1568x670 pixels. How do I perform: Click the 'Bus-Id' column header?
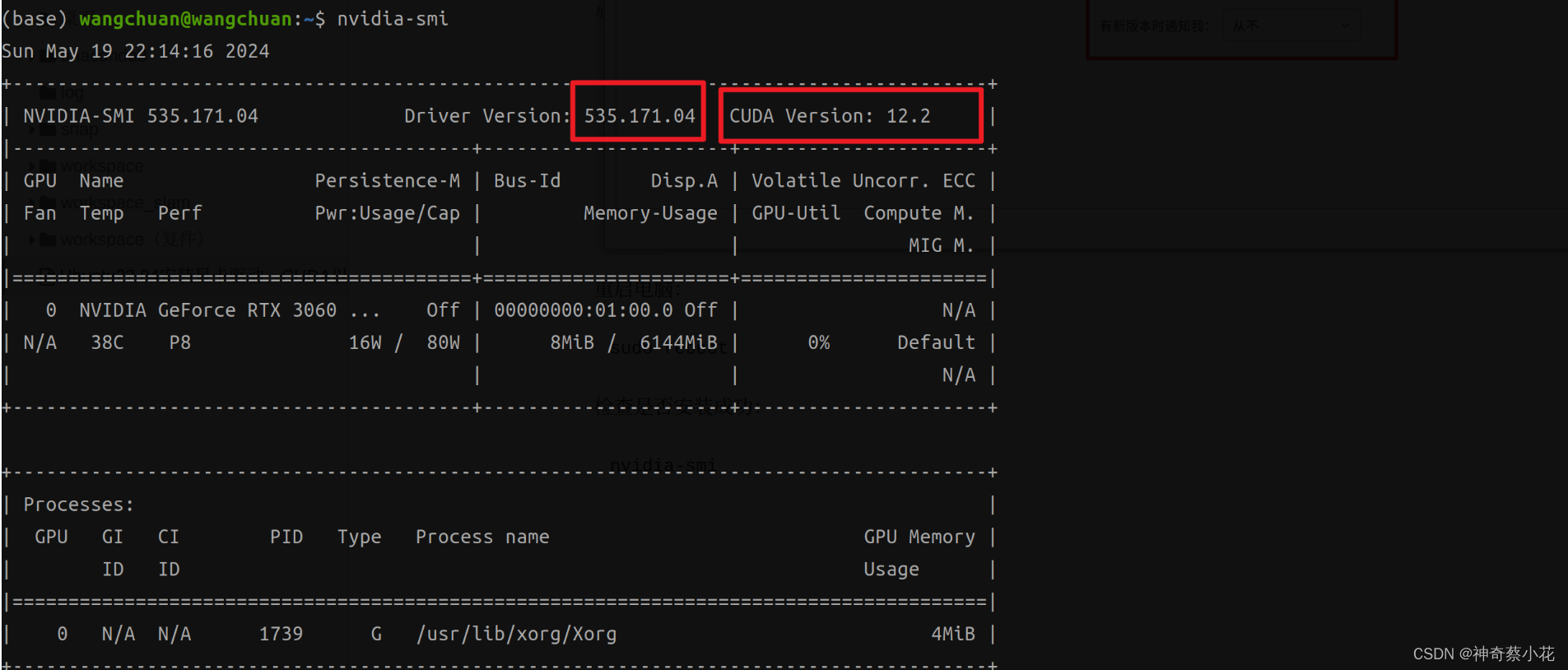[527, 180]
